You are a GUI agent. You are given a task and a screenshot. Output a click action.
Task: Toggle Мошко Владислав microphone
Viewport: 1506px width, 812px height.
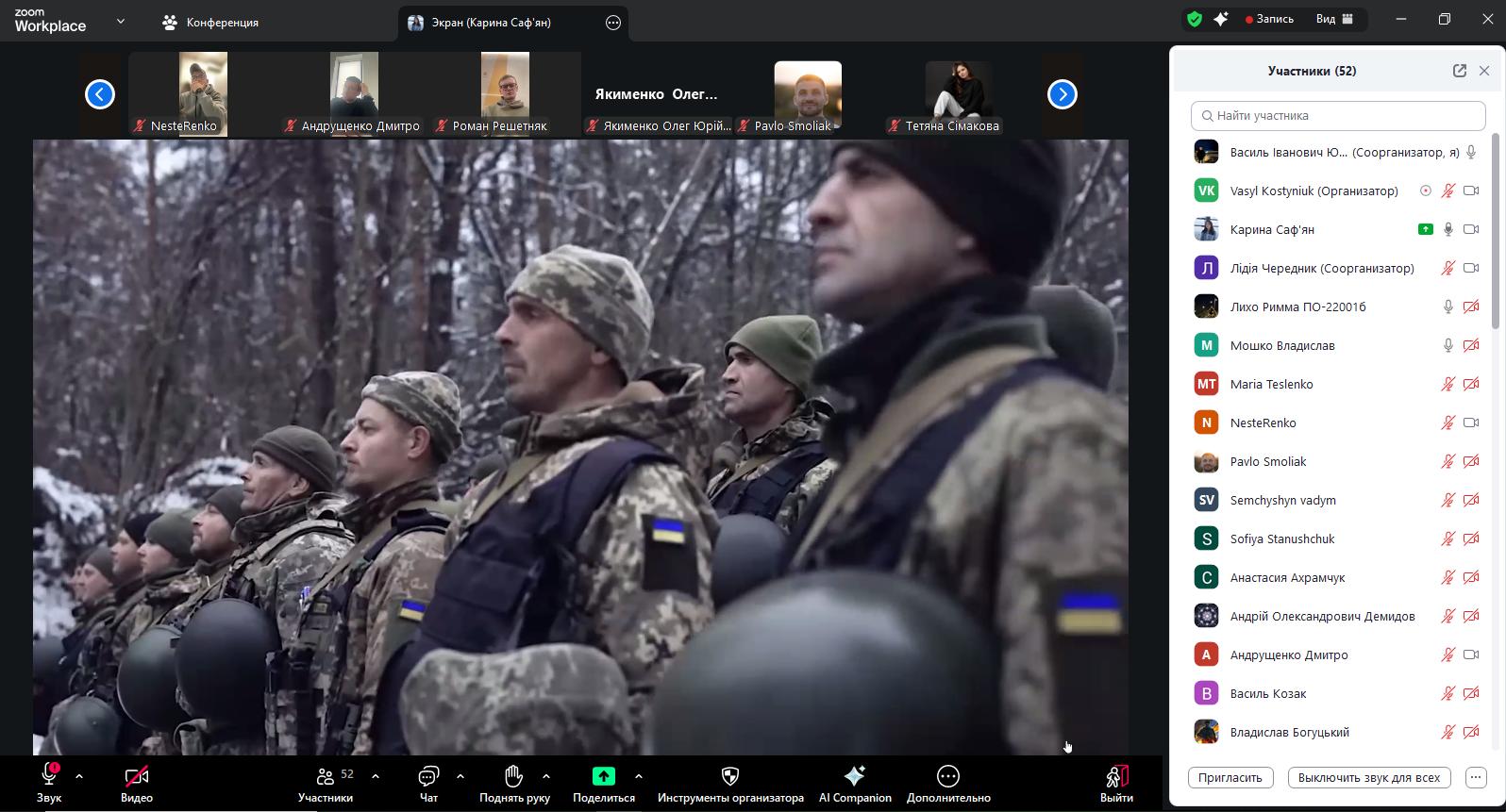tap(1448, 345)
